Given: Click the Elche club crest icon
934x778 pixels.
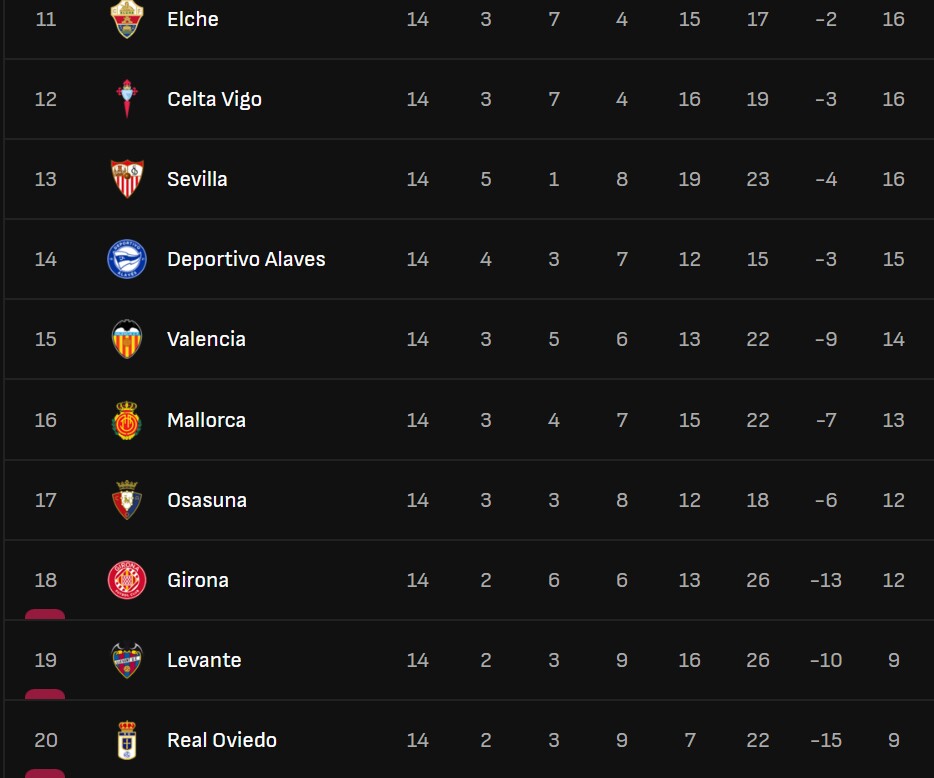Looking at the screenshot, I should [x=127, y=19].
